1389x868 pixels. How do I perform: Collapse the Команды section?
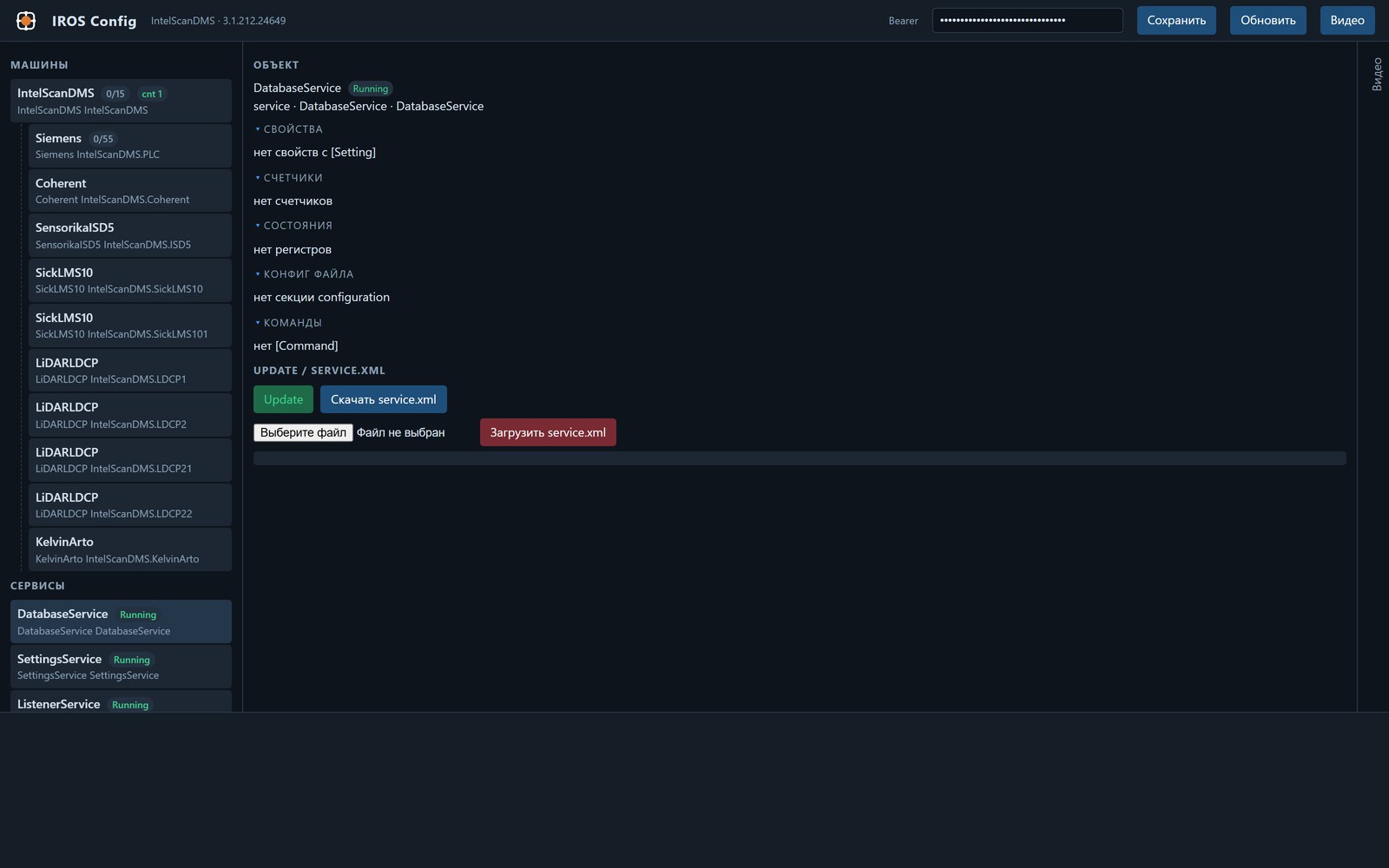[288, 323]
